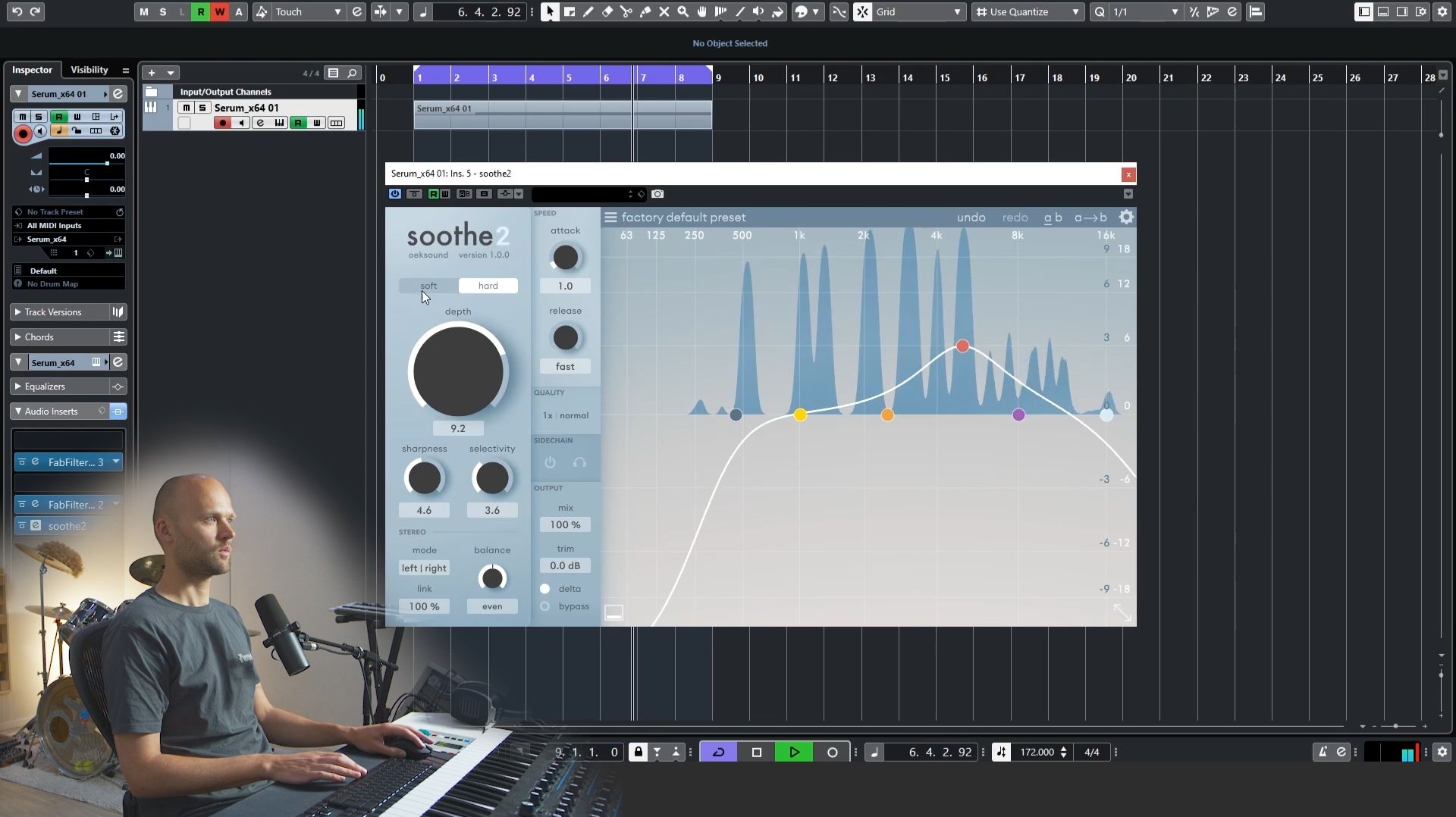This screenshot has height=817, width=1456.
Task: Click the sidechain headphones listen icon
Action: click(x=579, y=462)
